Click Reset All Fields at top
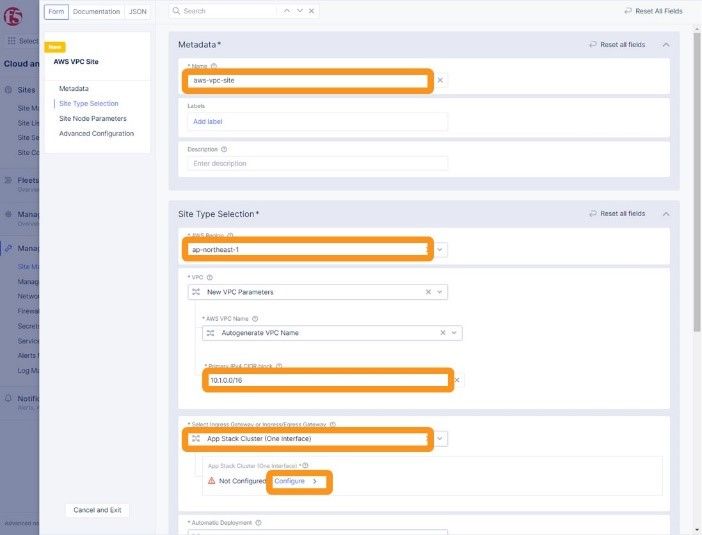Viewport: 702px width, 535px height. (x=654, y=11)
